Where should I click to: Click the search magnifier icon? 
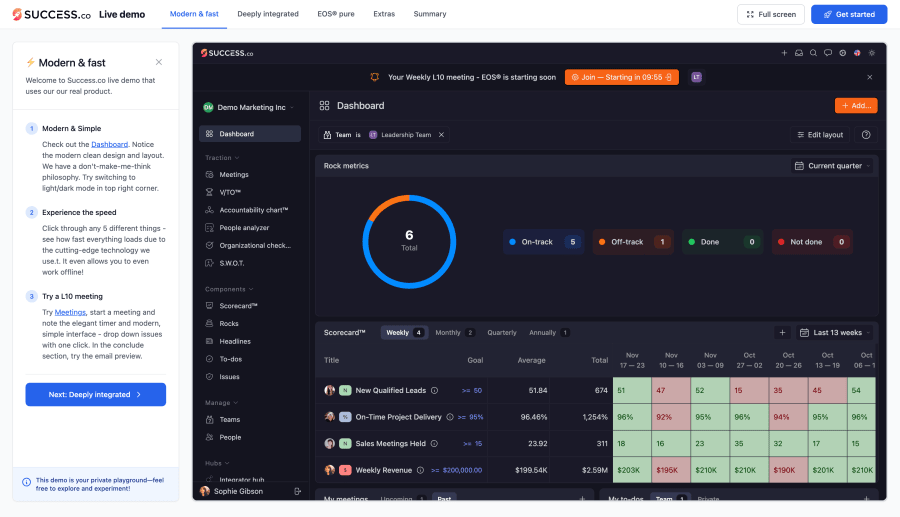coord(813,53)
